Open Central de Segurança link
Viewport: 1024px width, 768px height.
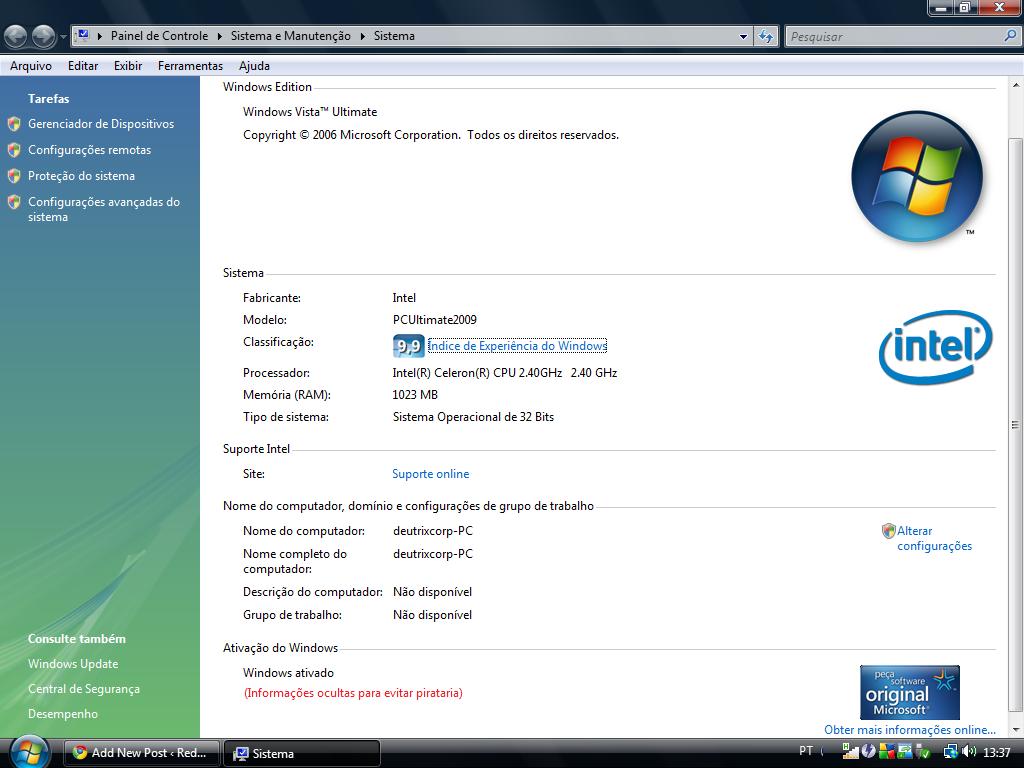tap(84, 689)
